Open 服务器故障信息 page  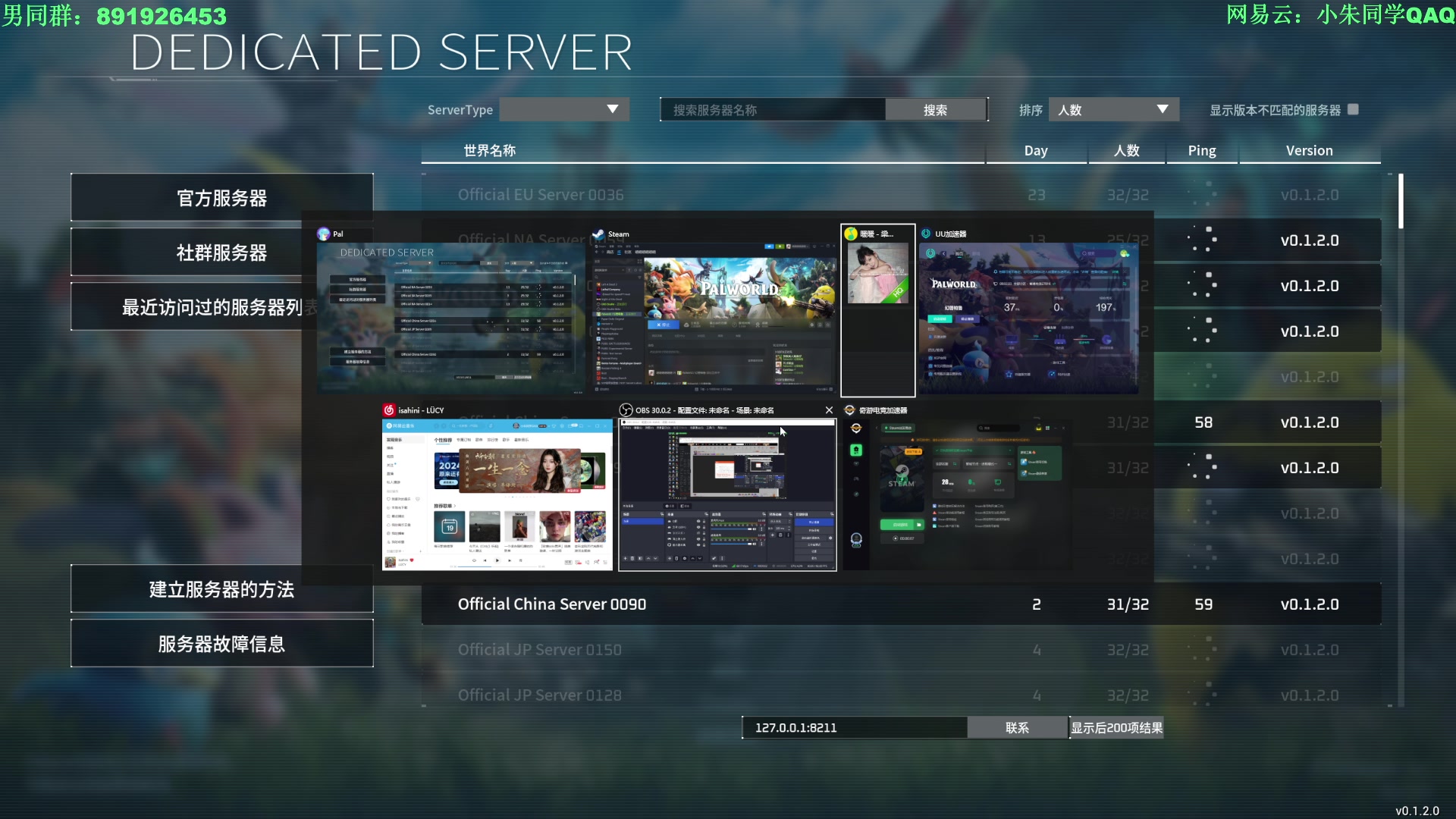tap(222, 644)
